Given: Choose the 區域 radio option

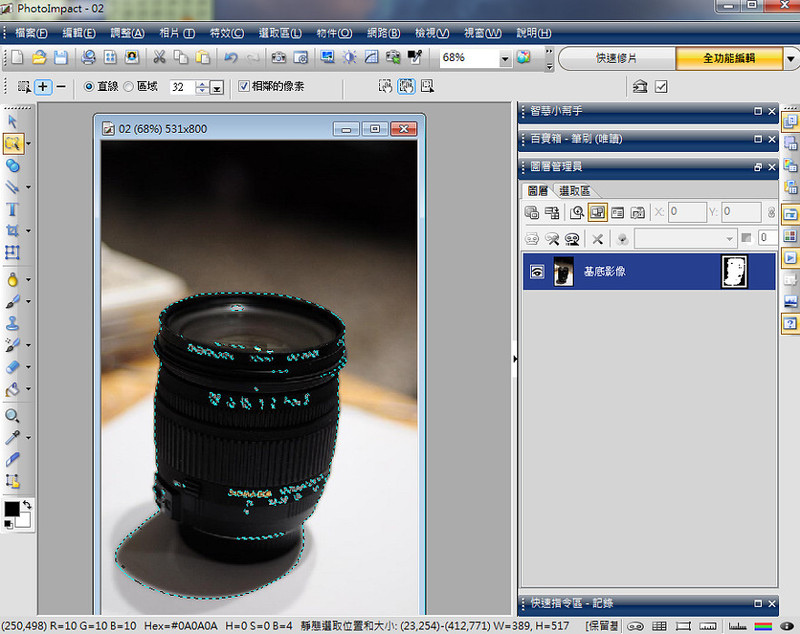Looking at the screenshot, I should point(129,87).
